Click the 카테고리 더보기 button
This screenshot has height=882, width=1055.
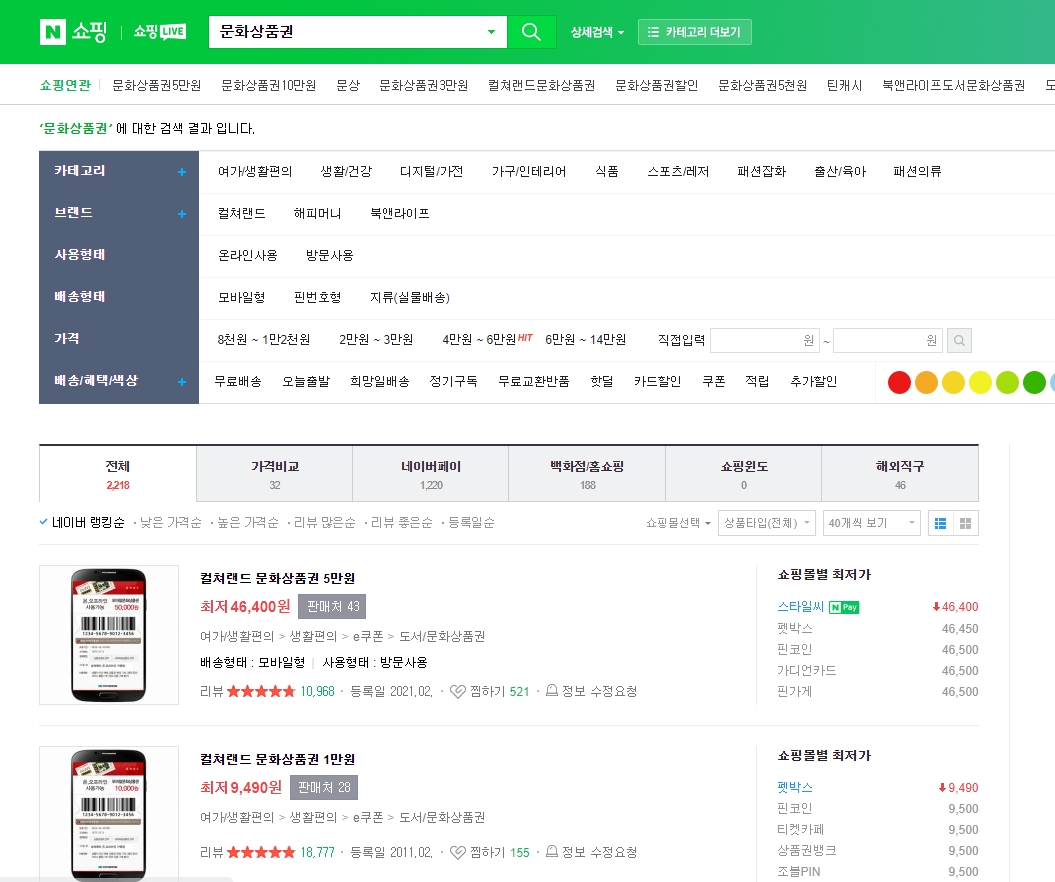pos(694,32)
